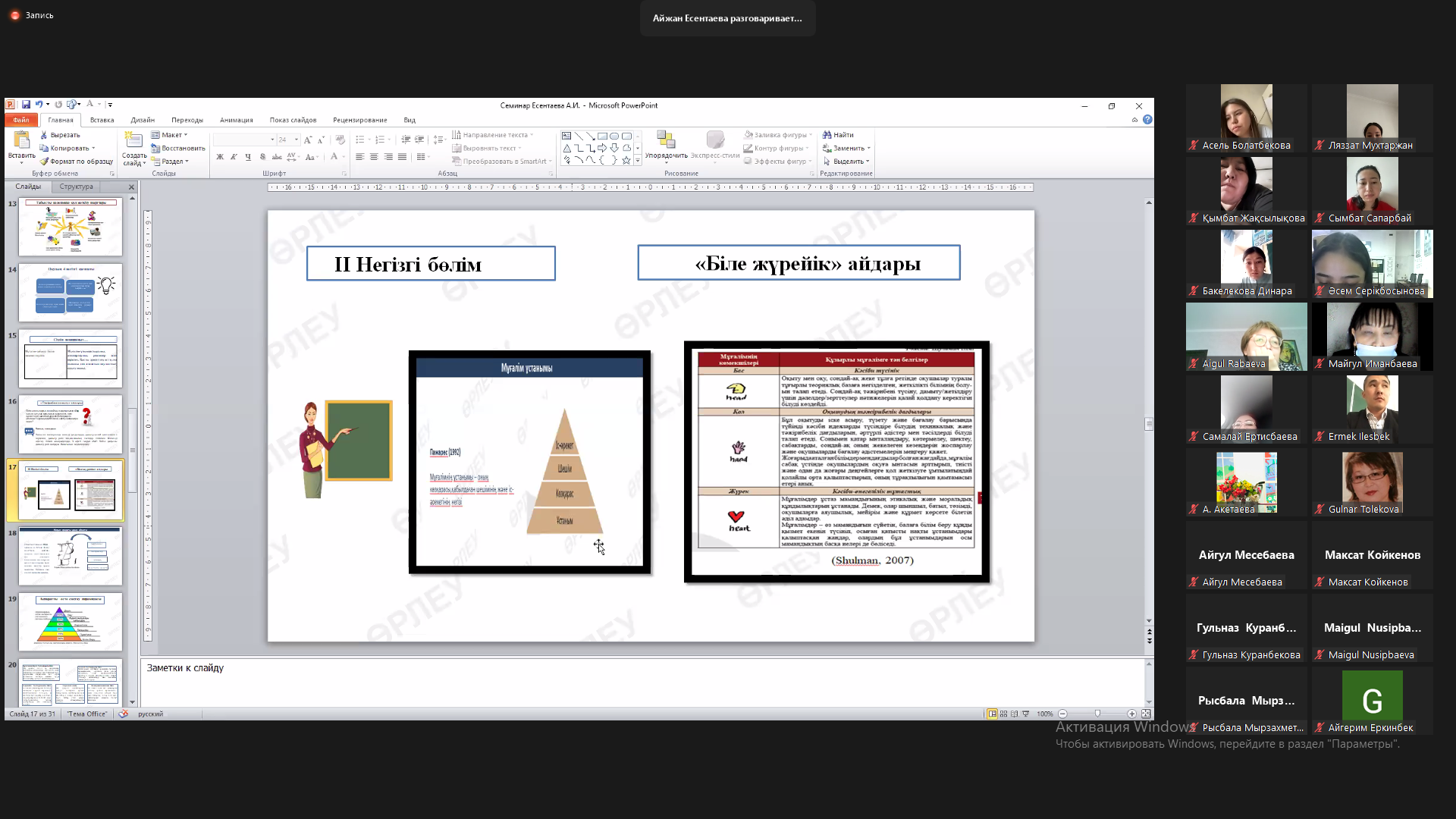Click Format Painter (Формат по образцу) button
The width and height of the screenshot is (1456, 819).
click(76, 162)
